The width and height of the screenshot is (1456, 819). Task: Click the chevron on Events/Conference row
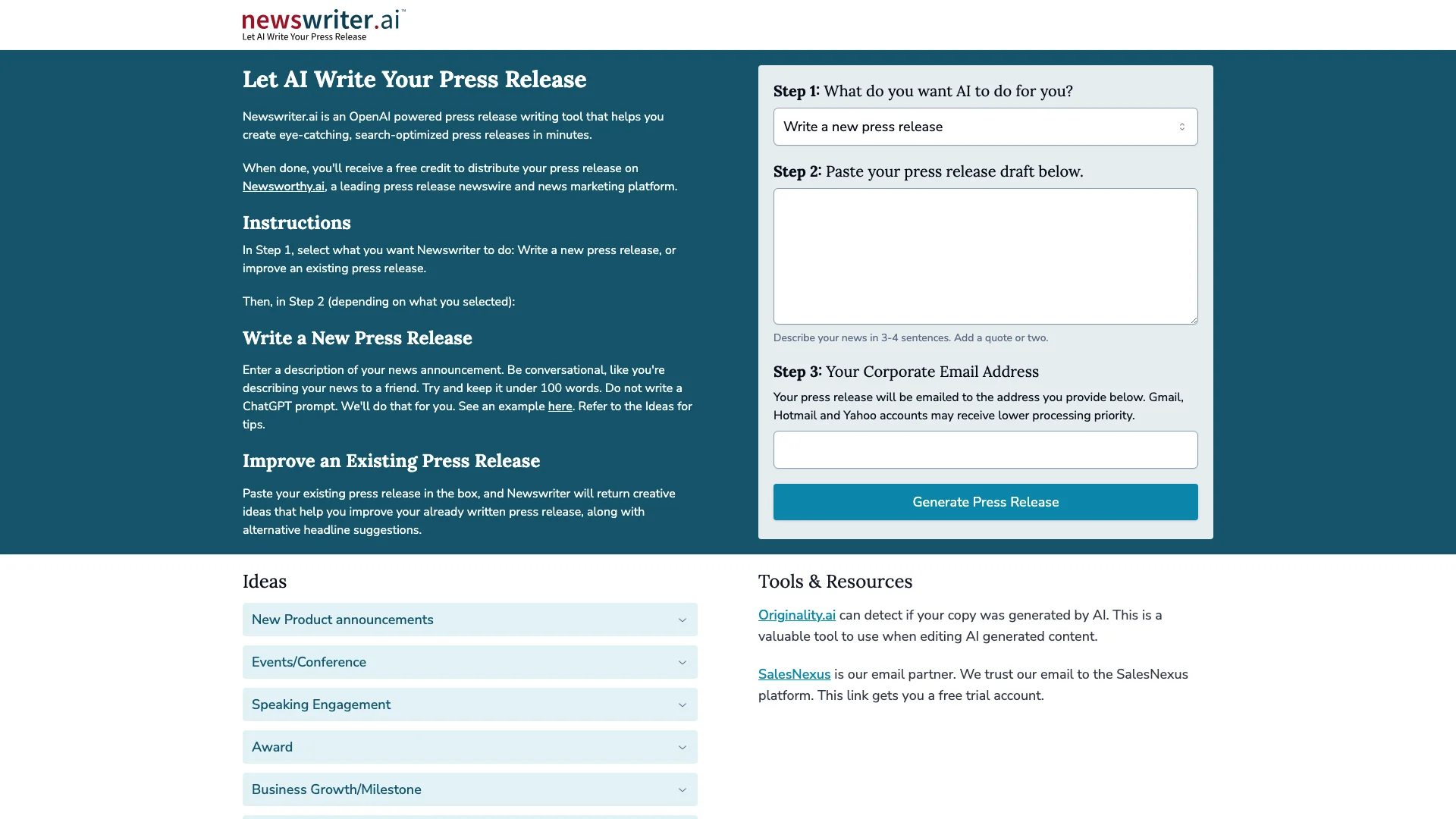682,662
